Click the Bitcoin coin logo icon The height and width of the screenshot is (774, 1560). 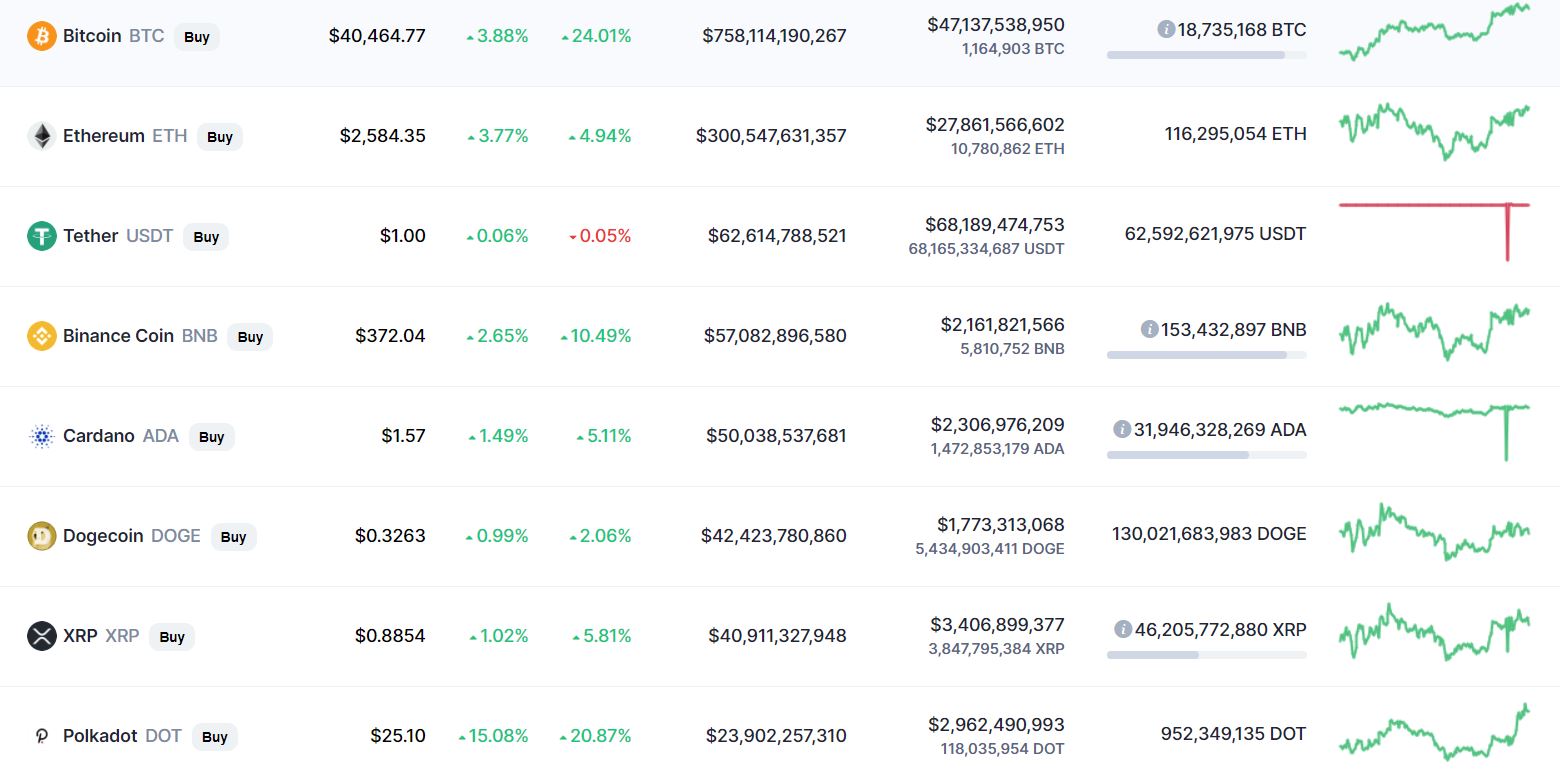click(x=42, y=36)
